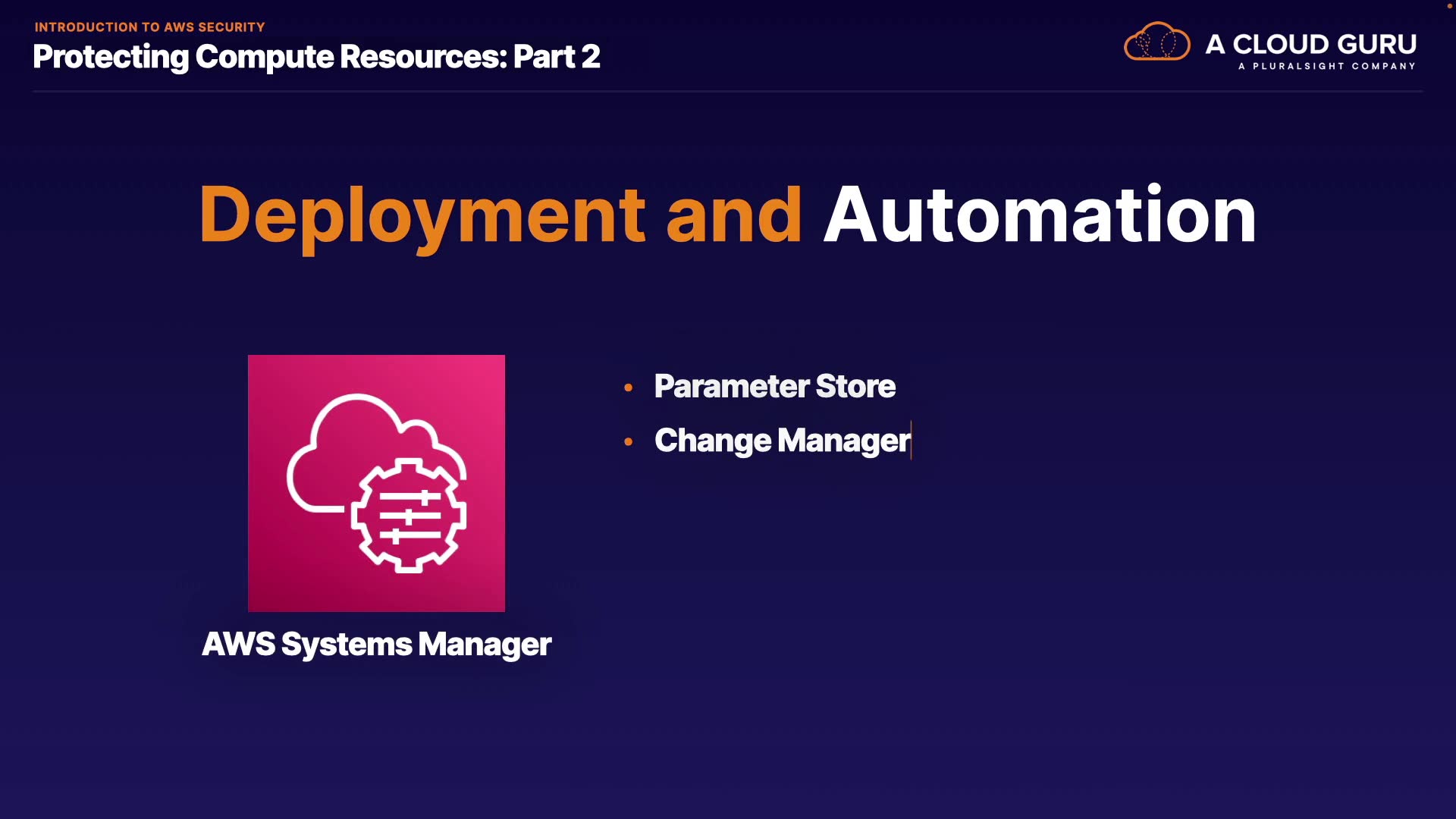Click the A Pluralsight Company tagline
The image size is (1456, 819).
tap(1326, 67)
